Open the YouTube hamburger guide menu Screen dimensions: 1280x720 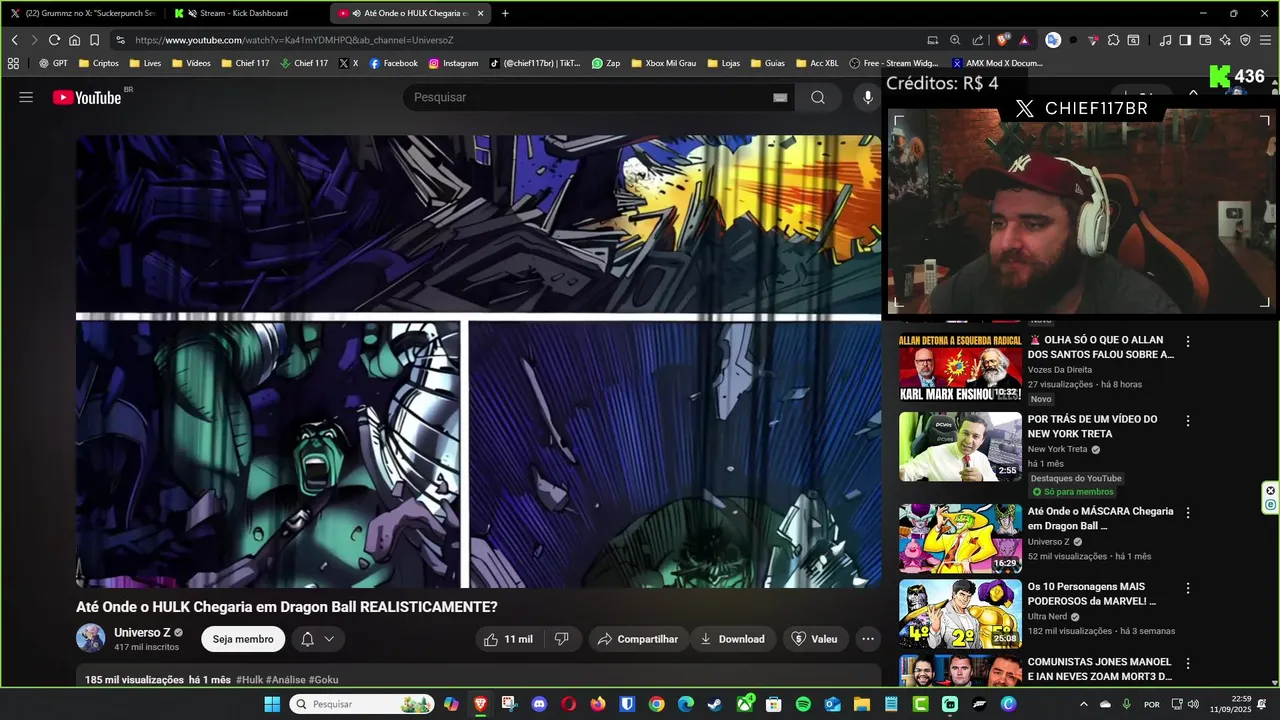26,97
